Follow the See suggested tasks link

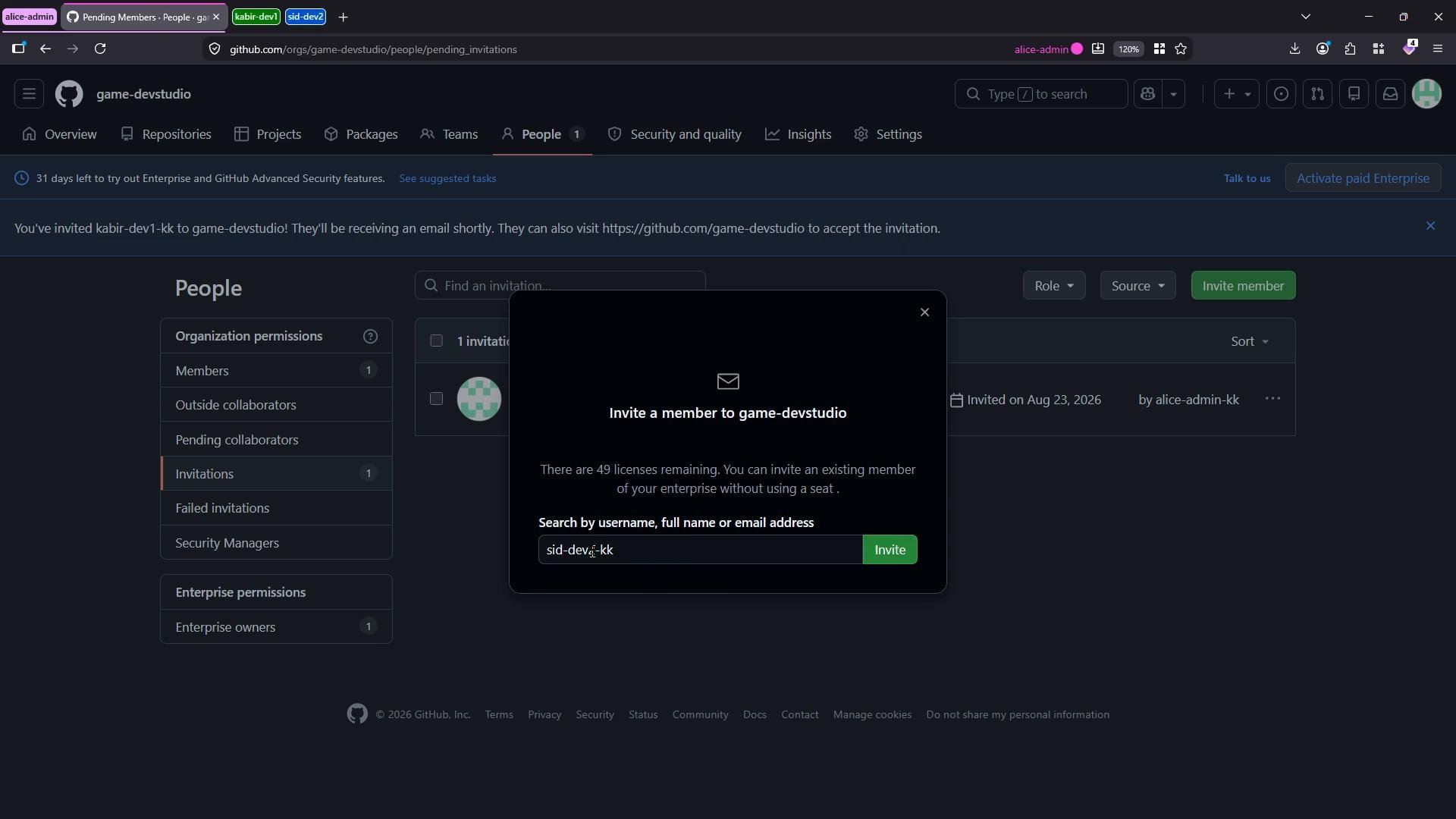point(447,178)
